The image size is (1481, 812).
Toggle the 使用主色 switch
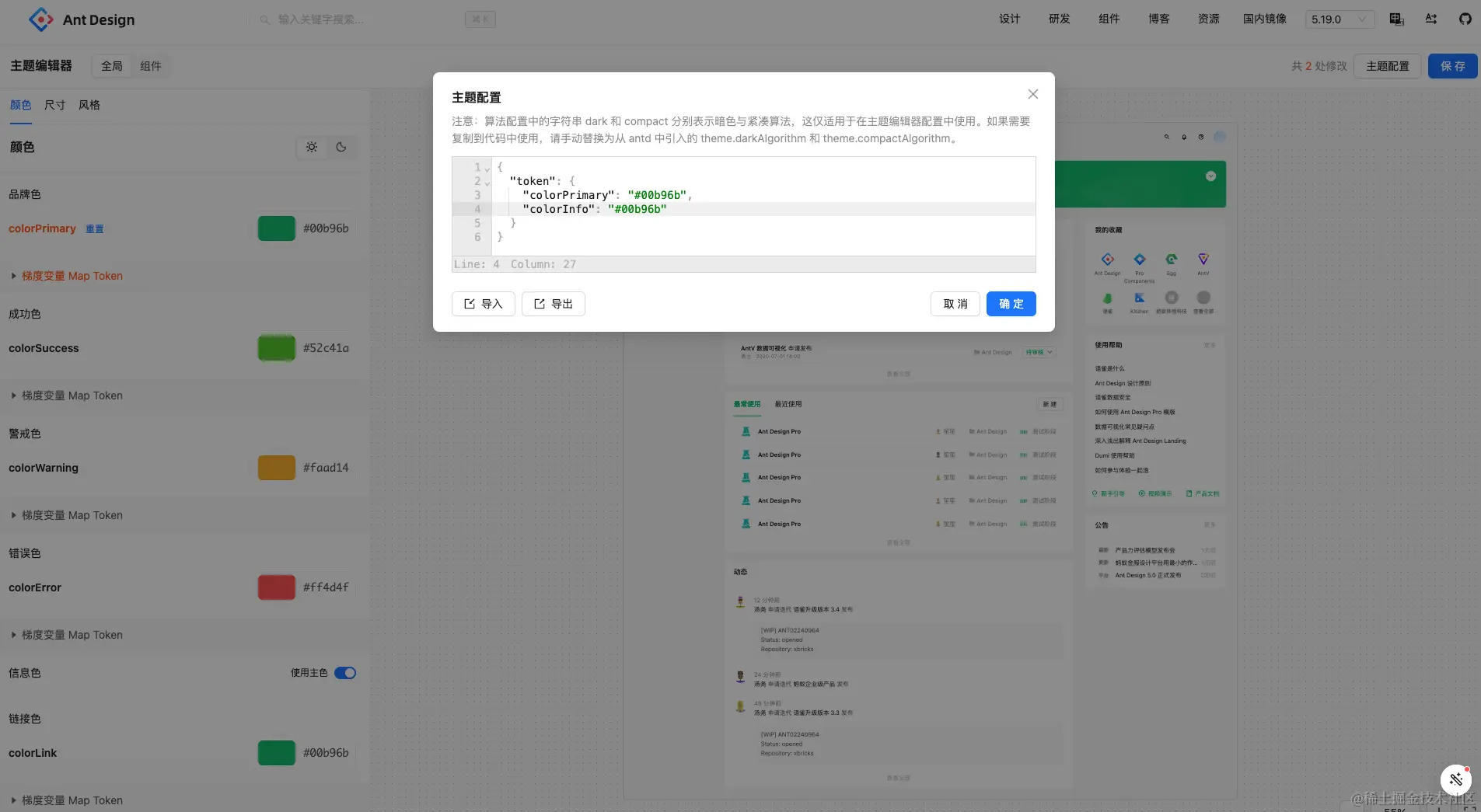tap(345, 673)
